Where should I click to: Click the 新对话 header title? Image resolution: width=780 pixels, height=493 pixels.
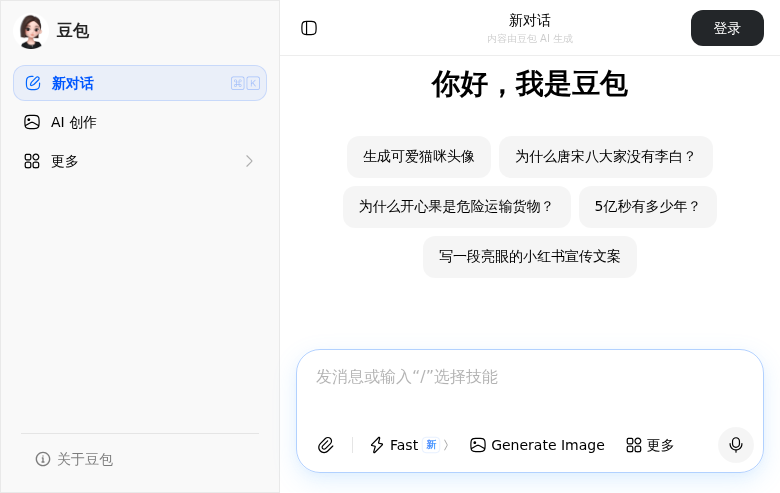[x=530, y=20]
